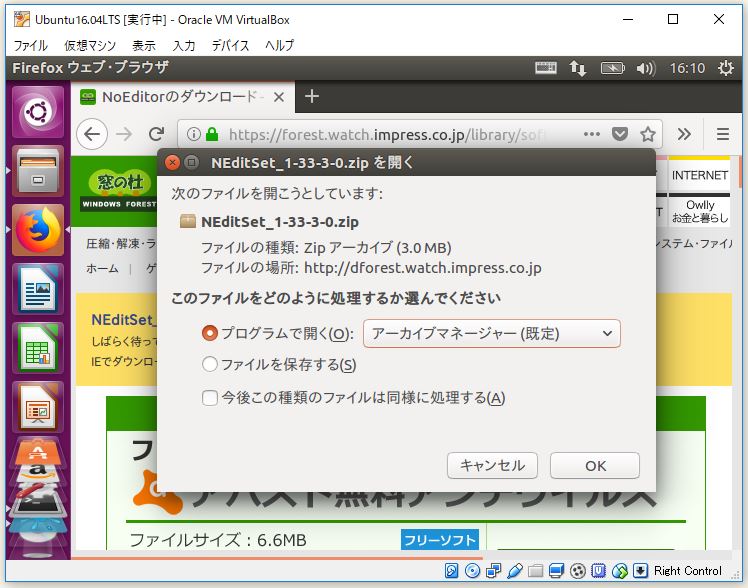Launch LibreOffice Calc from launcher

coord(38,348)
